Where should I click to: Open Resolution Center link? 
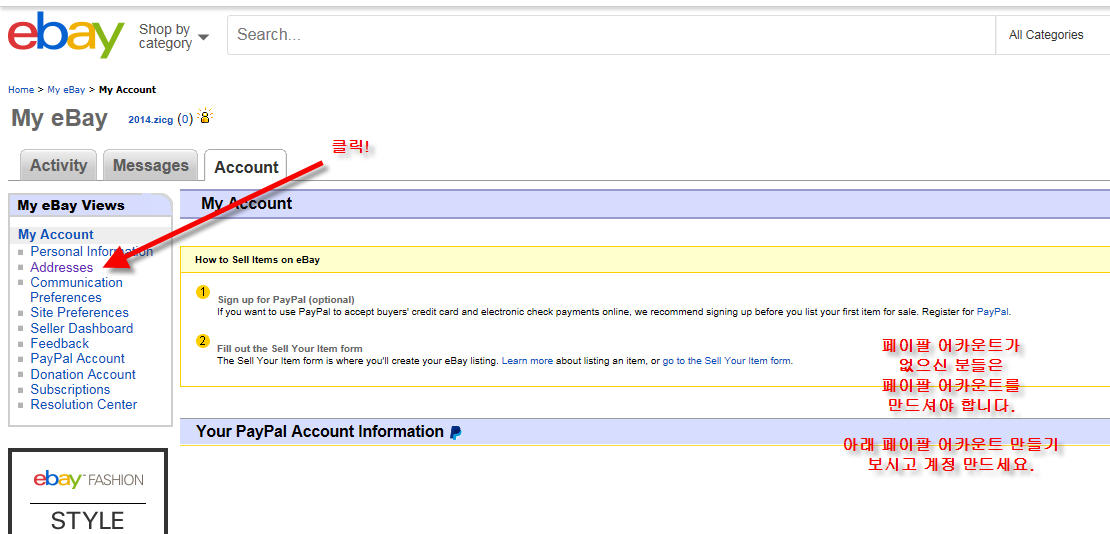pos(84,404)
